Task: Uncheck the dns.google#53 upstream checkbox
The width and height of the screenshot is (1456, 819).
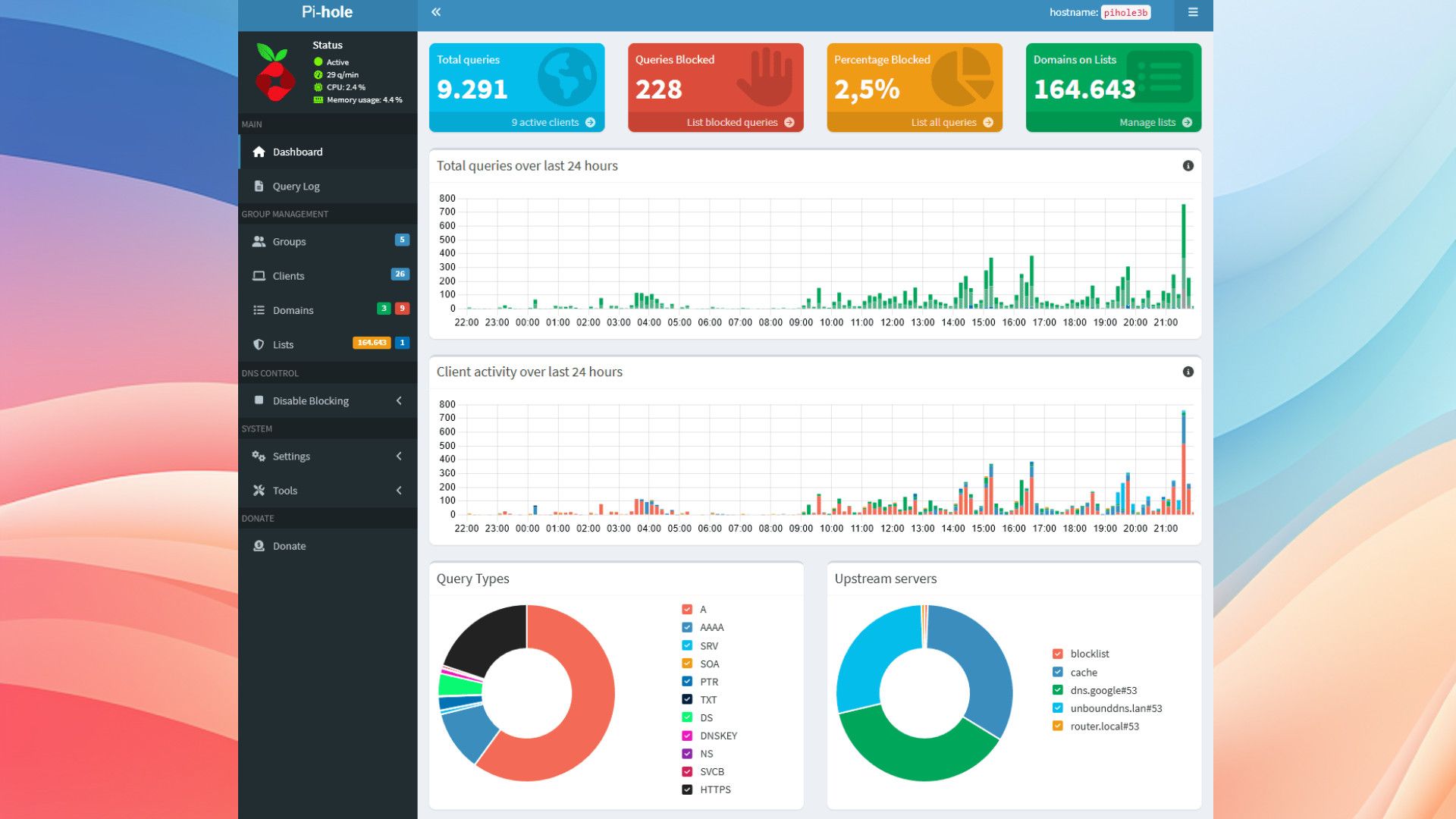Action: coord(1058,690)
